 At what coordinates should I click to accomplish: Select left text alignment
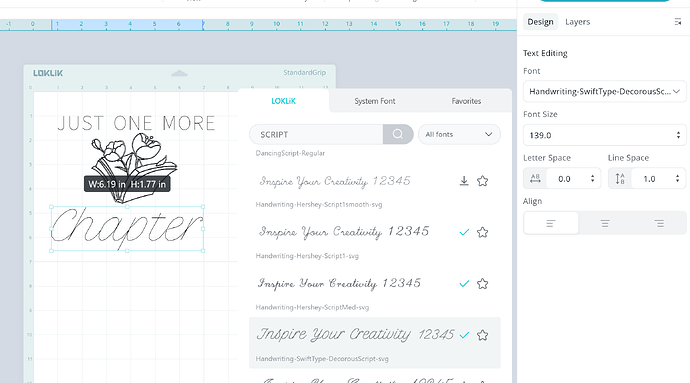[551, 224]
